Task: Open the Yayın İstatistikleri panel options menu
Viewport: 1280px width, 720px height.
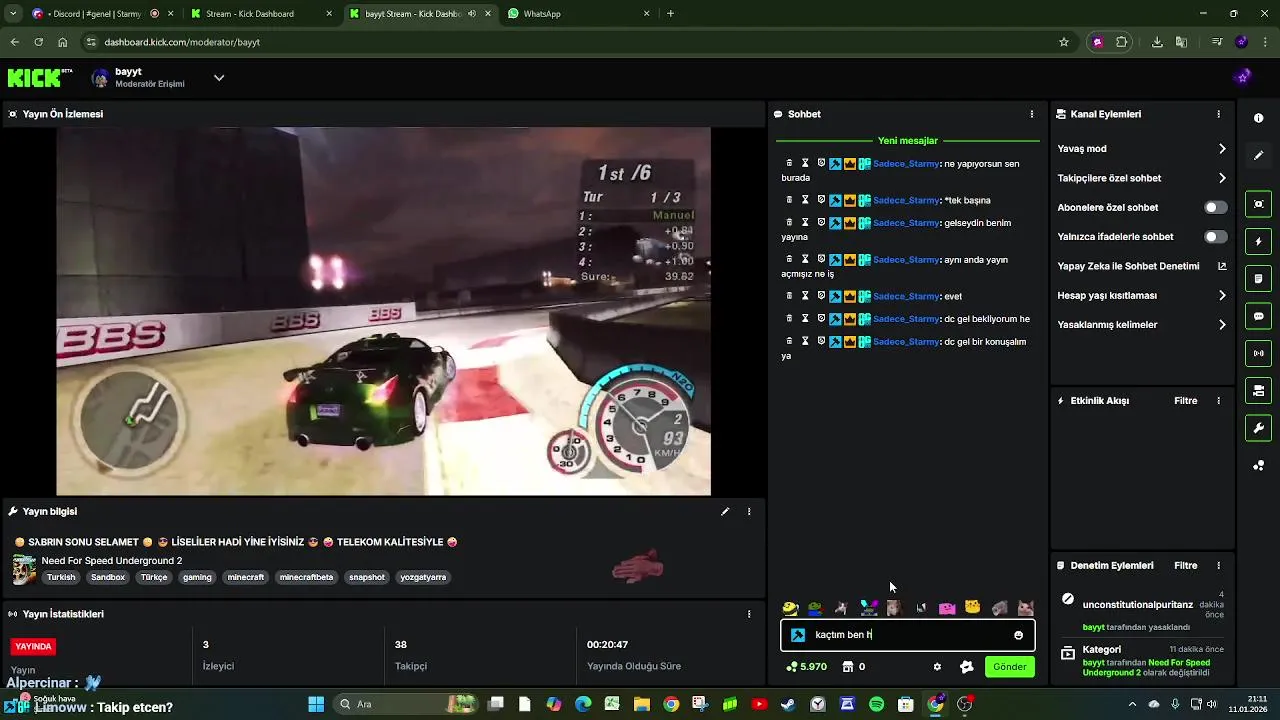Action: click(x=749, y=614)
